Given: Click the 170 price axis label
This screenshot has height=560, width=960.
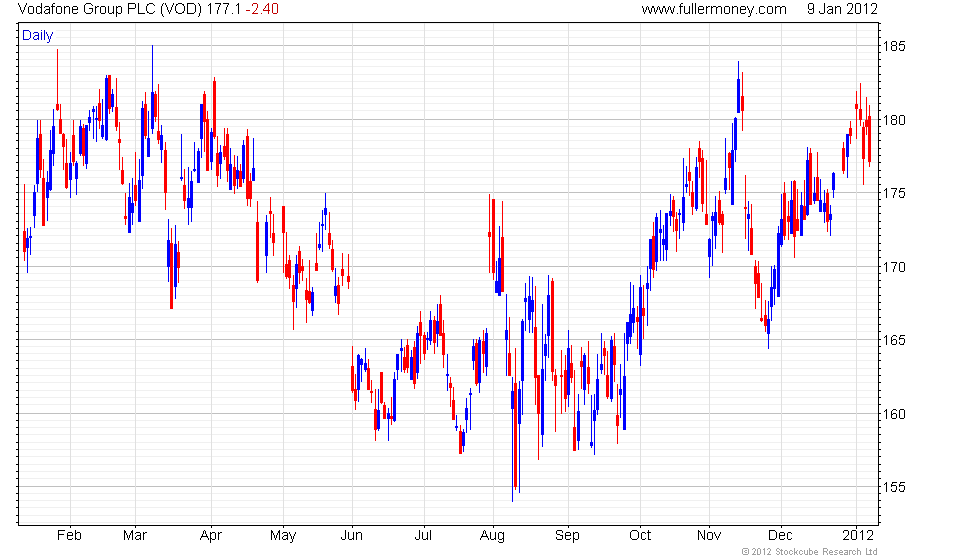Looking at the screenshot, I should coord(894,267).
